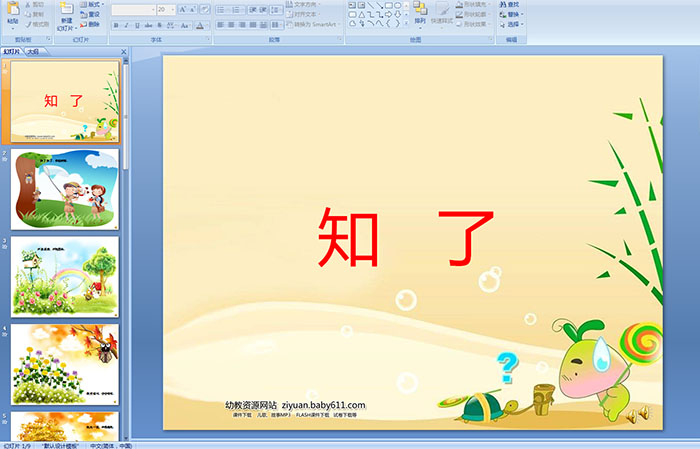Open the Quick Styles gallery
Screen dimensions: 700x449
442,14
